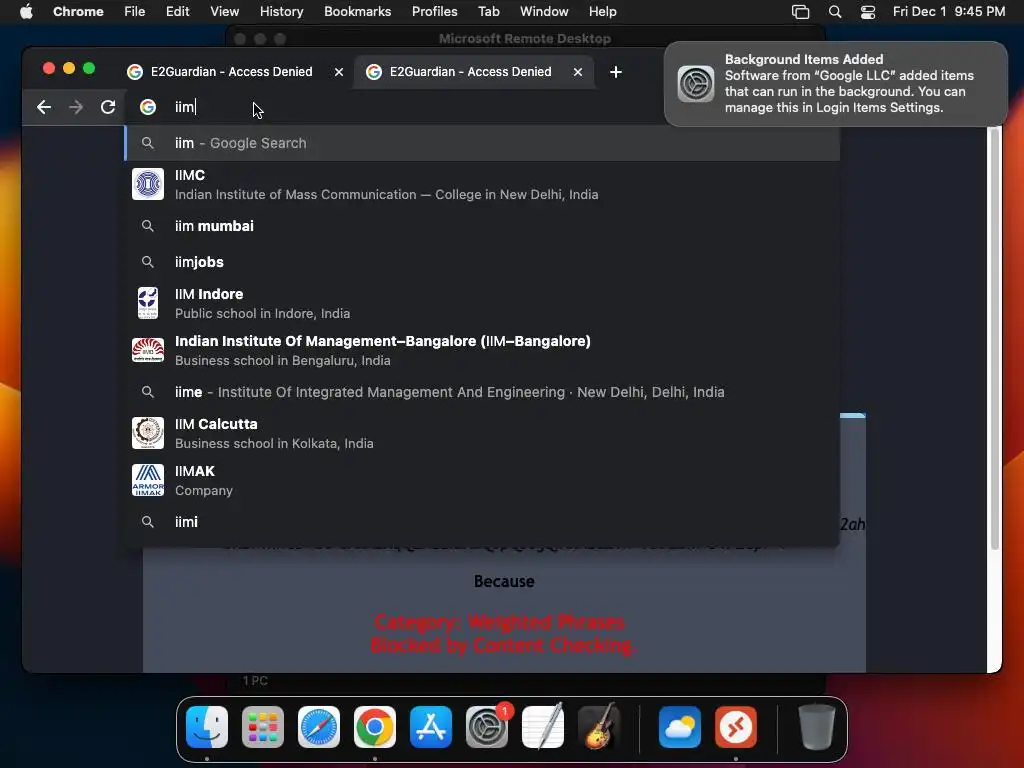Click the browser back arrow
The width and height of the screenshot is (1024, 768).
[x=44, y=107]
